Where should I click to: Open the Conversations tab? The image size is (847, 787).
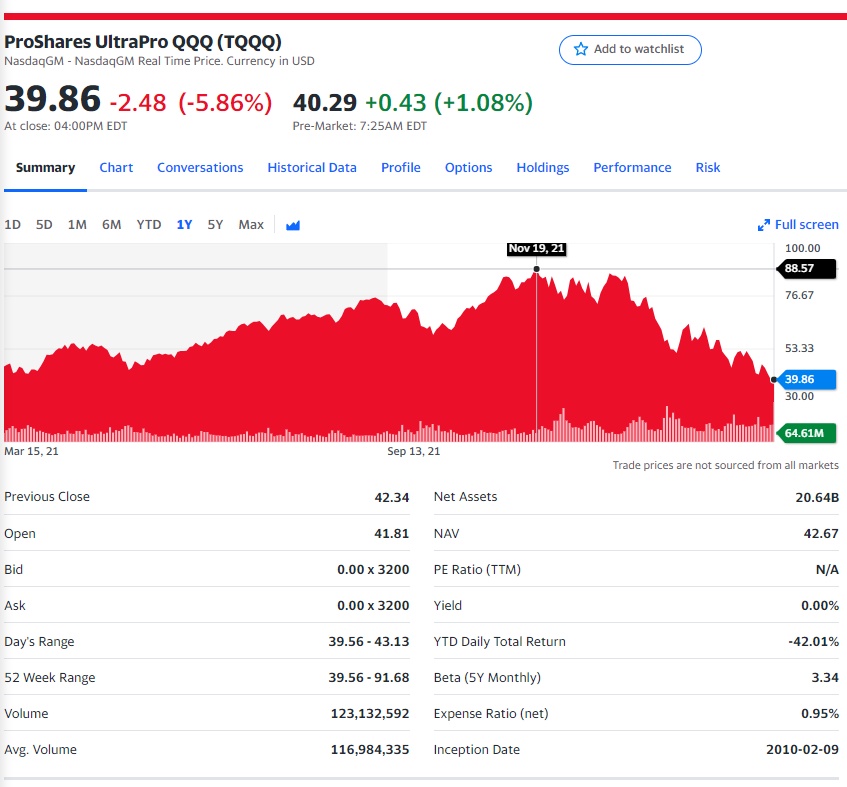200,167
